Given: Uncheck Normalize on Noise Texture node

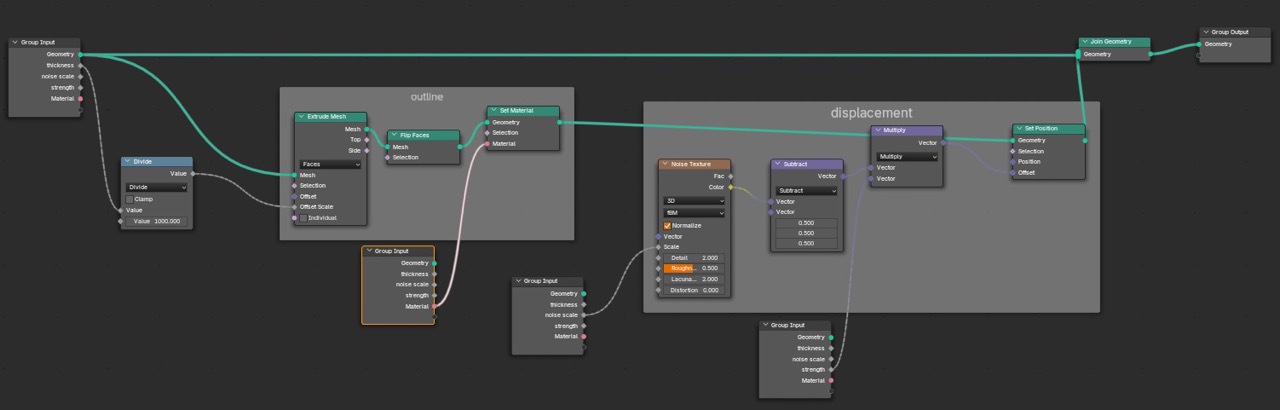Looking at the screenshot, I should 667,225.
